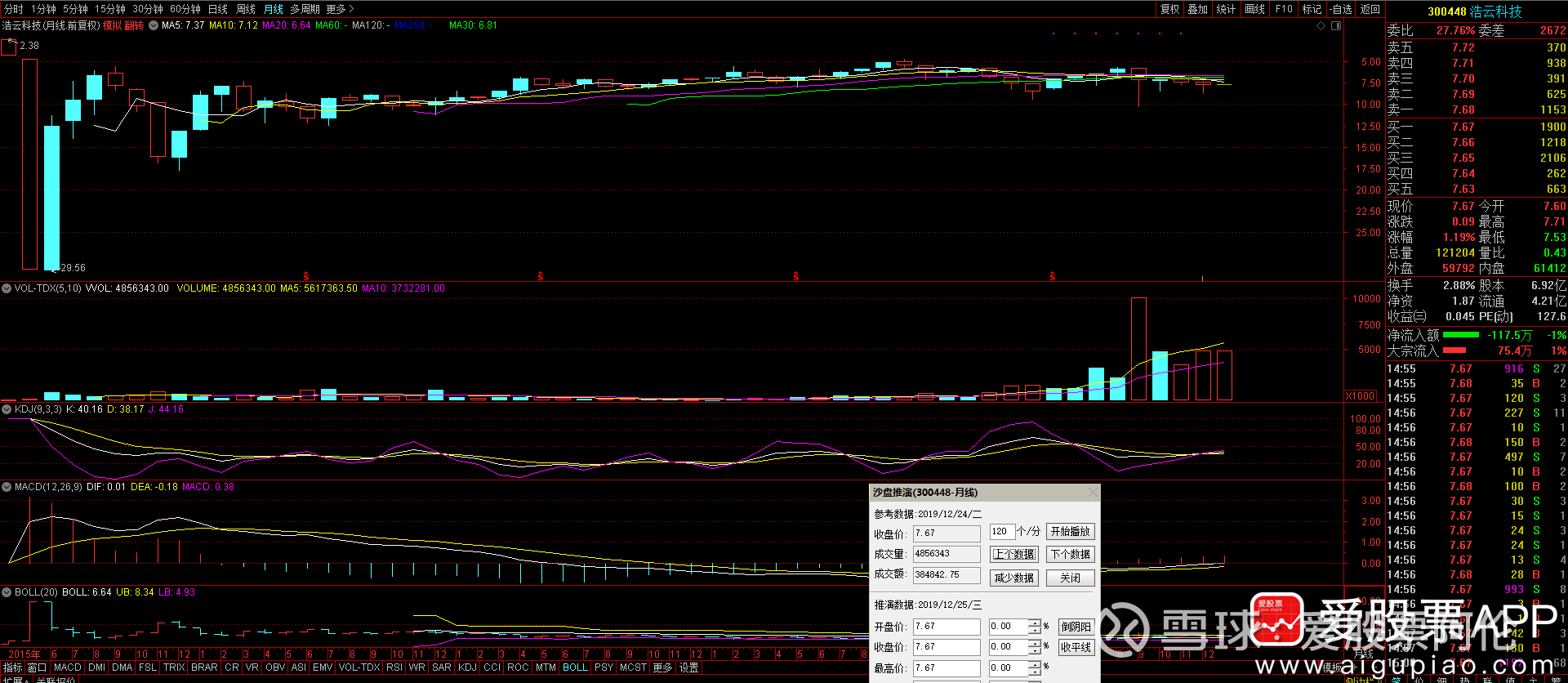
Task: Open 设置 settings in bottom bar
Action: tap(689, 667)
